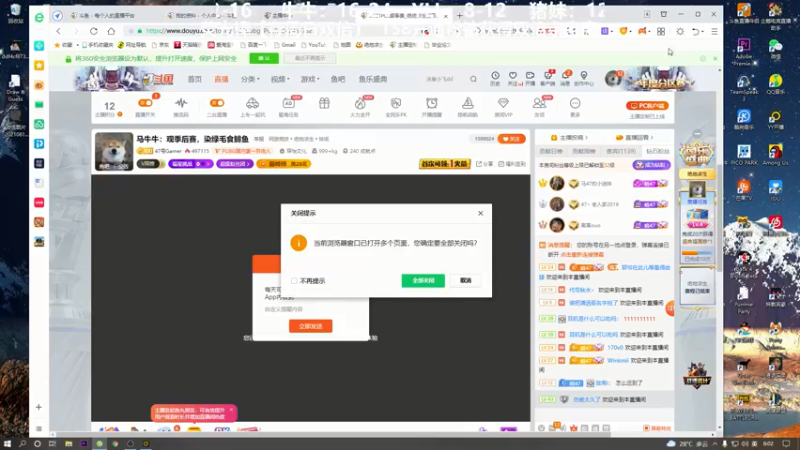Expand the 视频 dropdown menu
800x450 pixels.
pos(280,79)
